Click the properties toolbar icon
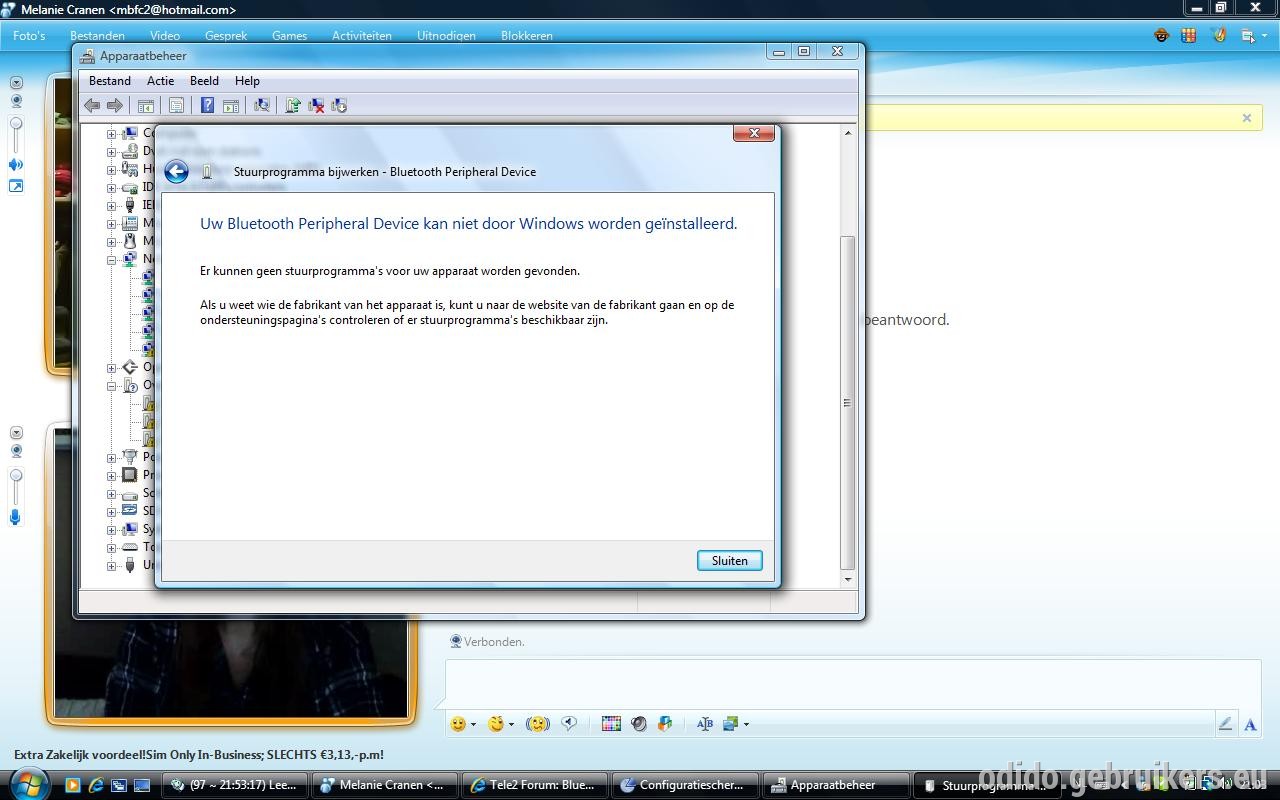This screenshot has height=800, width=1280. [x=176, y=105]
